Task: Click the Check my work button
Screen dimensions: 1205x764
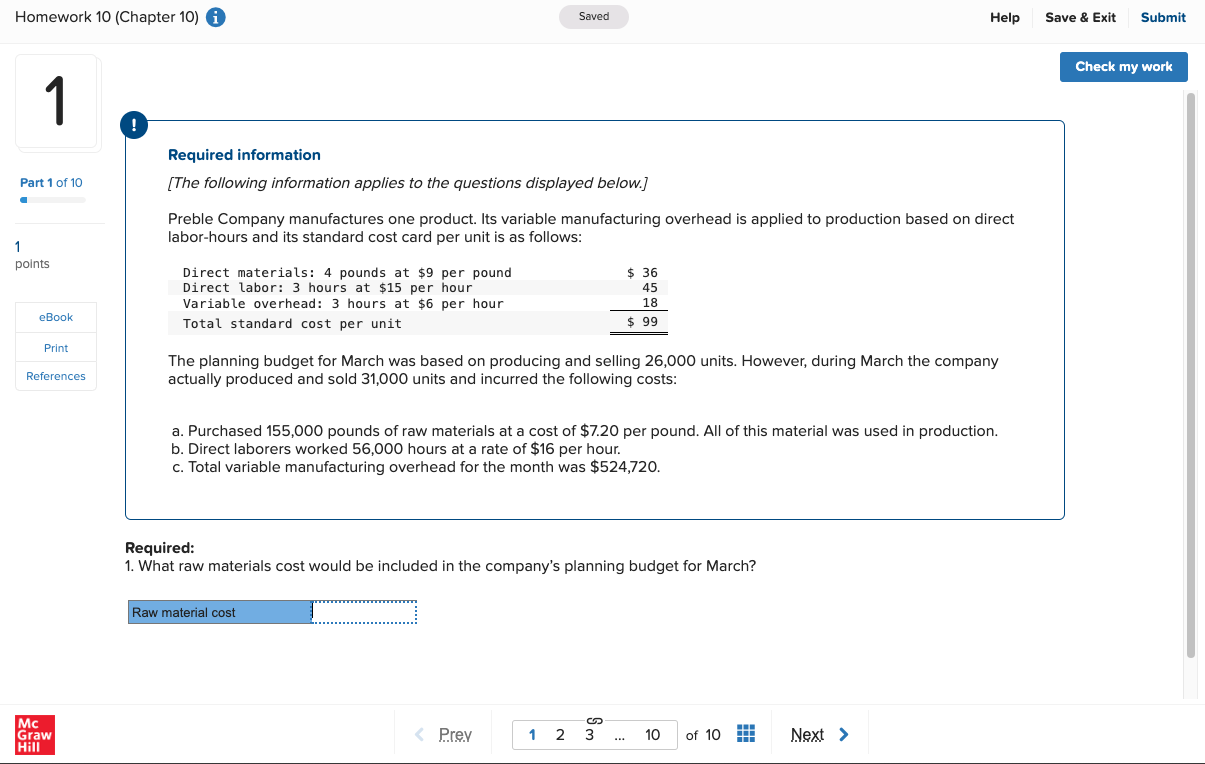Action: coord(1123,66)
